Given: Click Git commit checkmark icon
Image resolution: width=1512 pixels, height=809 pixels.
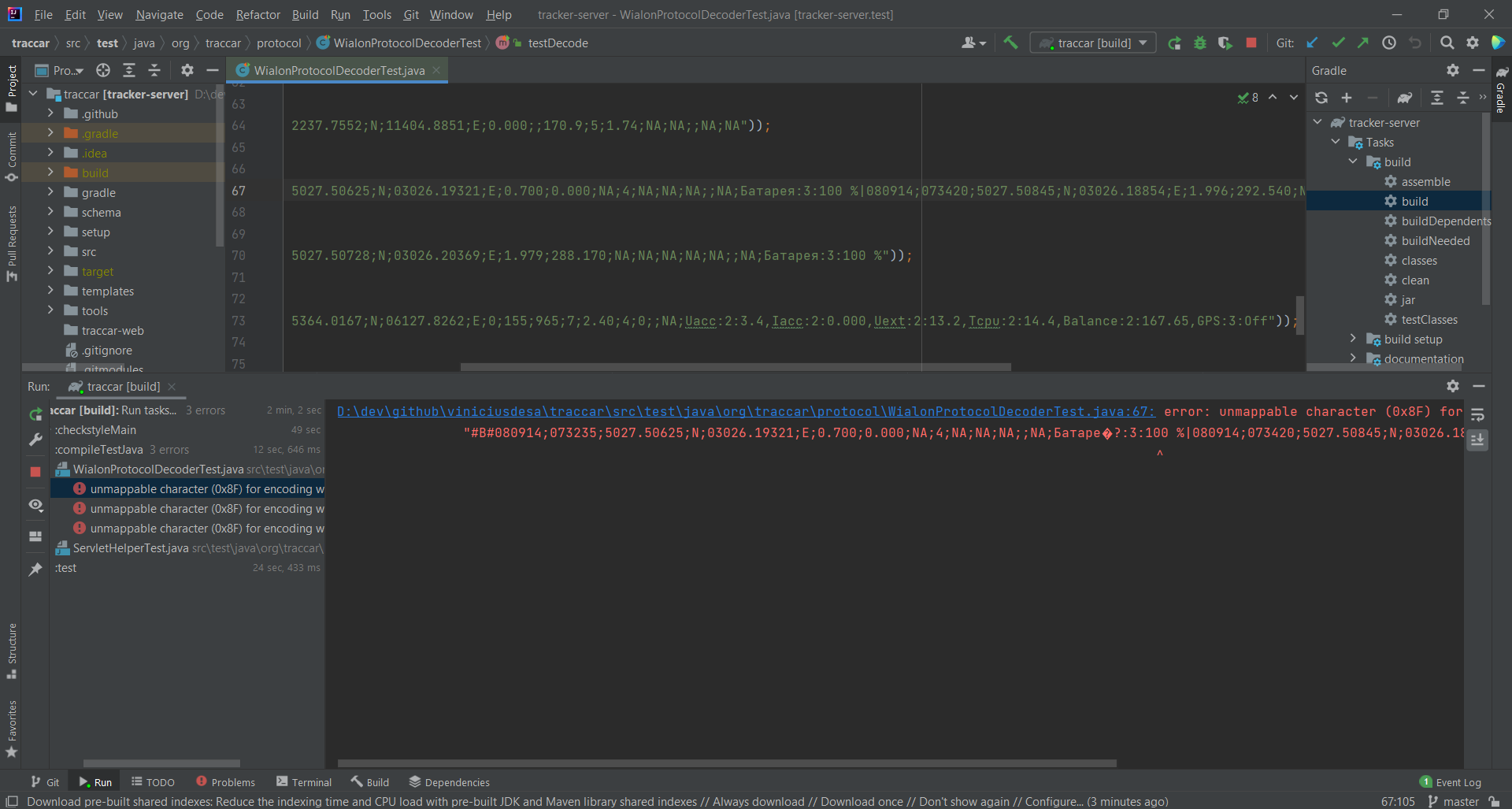Looking at the screenshot, I should [x=1338, y=43].
